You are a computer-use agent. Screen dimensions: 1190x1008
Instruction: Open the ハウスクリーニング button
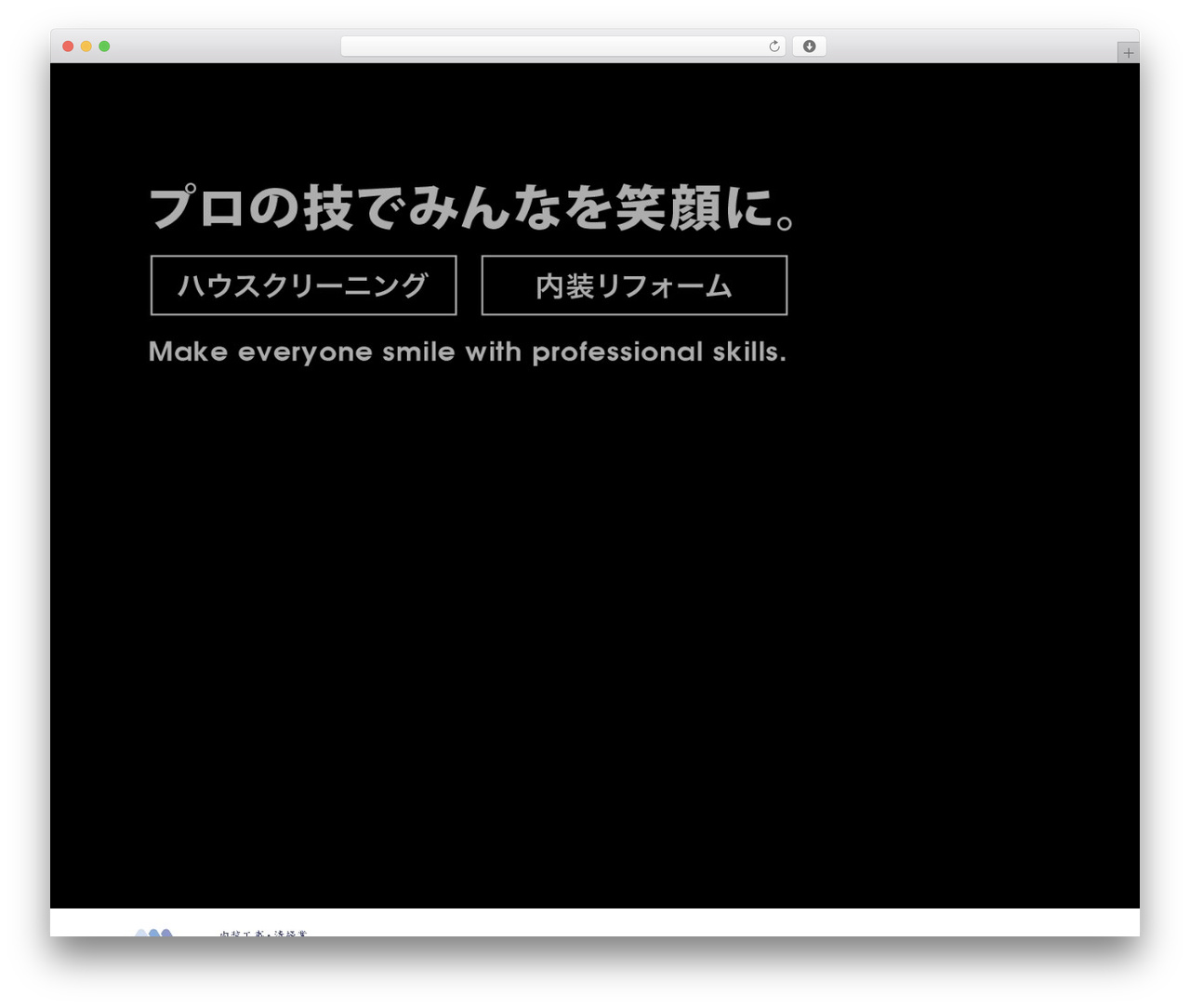pos(303,285)
